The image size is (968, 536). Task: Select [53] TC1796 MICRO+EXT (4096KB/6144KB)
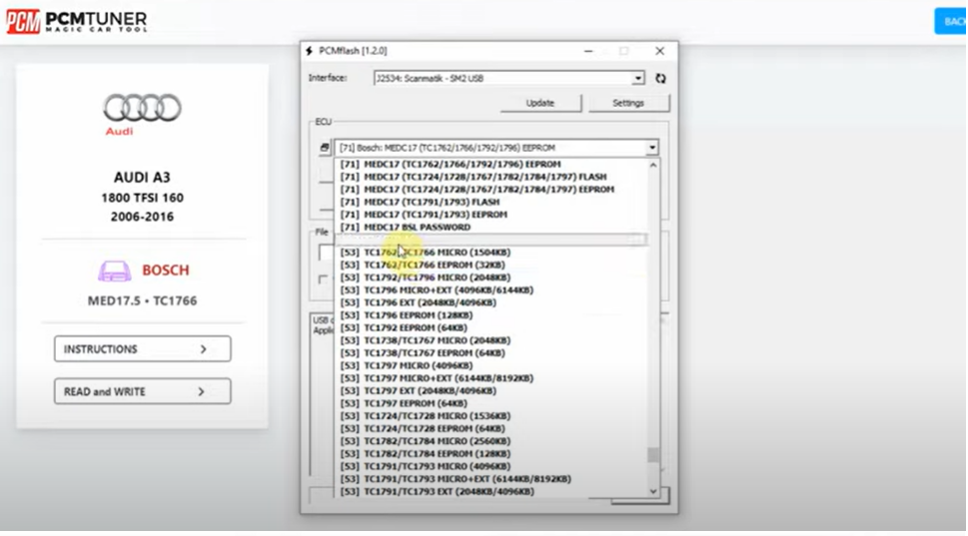coord(491,290)
